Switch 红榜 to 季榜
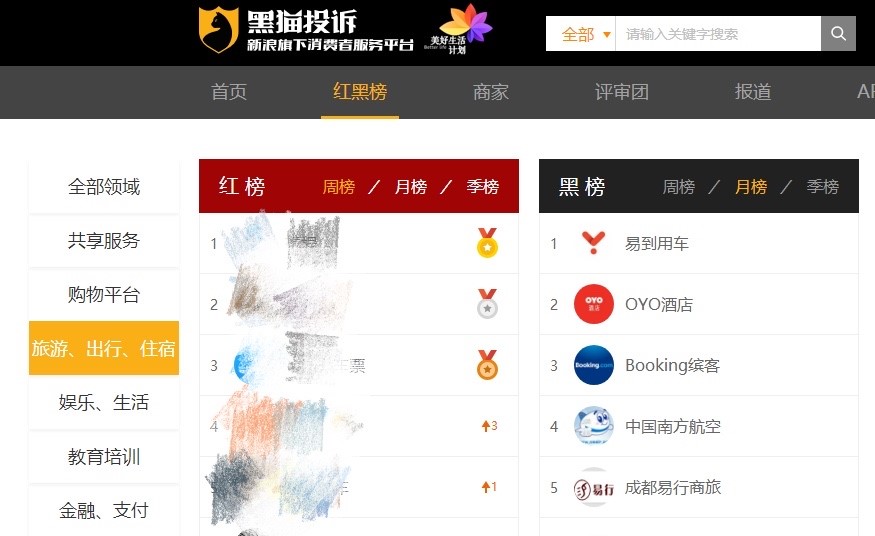875x536 pixels. pyautogui.click(x=483, y=186)
